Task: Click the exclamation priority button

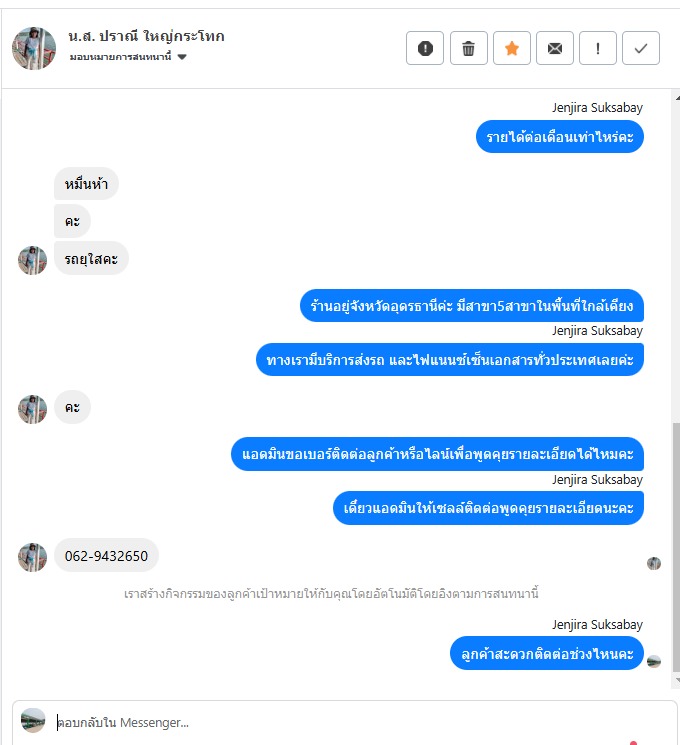Action: (598, 48)
